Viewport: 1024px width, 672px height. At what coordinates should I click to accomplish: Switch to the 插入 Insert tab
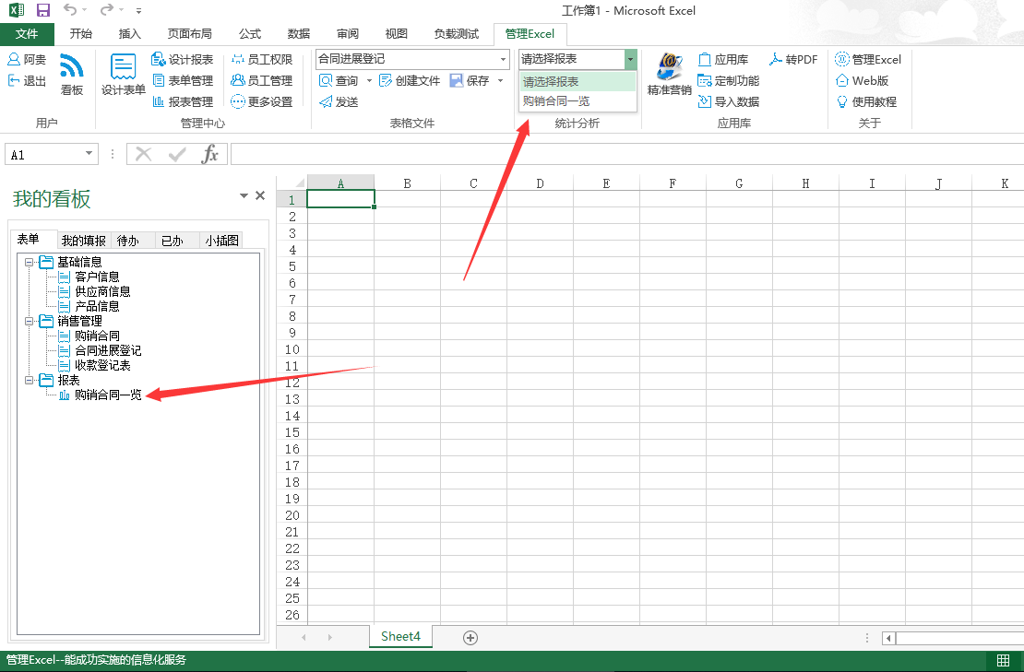(x=129, y=34)
